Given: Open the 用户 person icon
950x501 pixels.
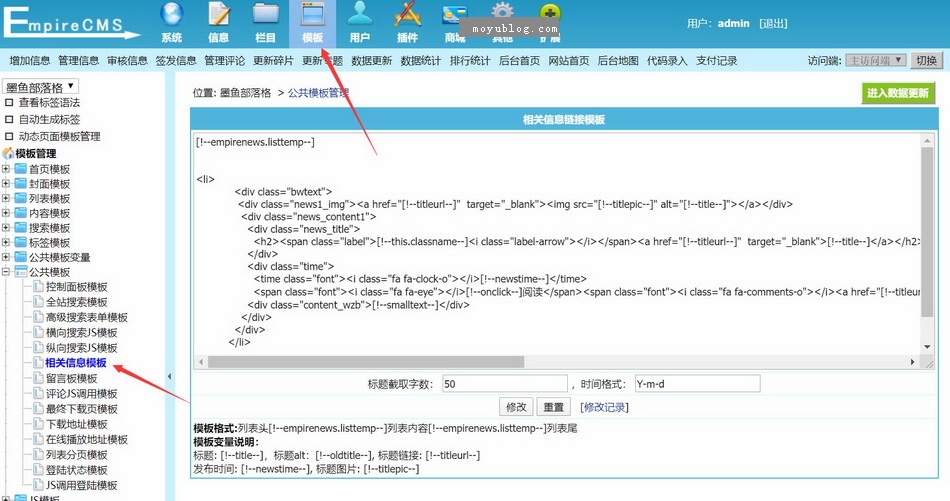Looking at the screenshot, I should click(x=360, y=15).
